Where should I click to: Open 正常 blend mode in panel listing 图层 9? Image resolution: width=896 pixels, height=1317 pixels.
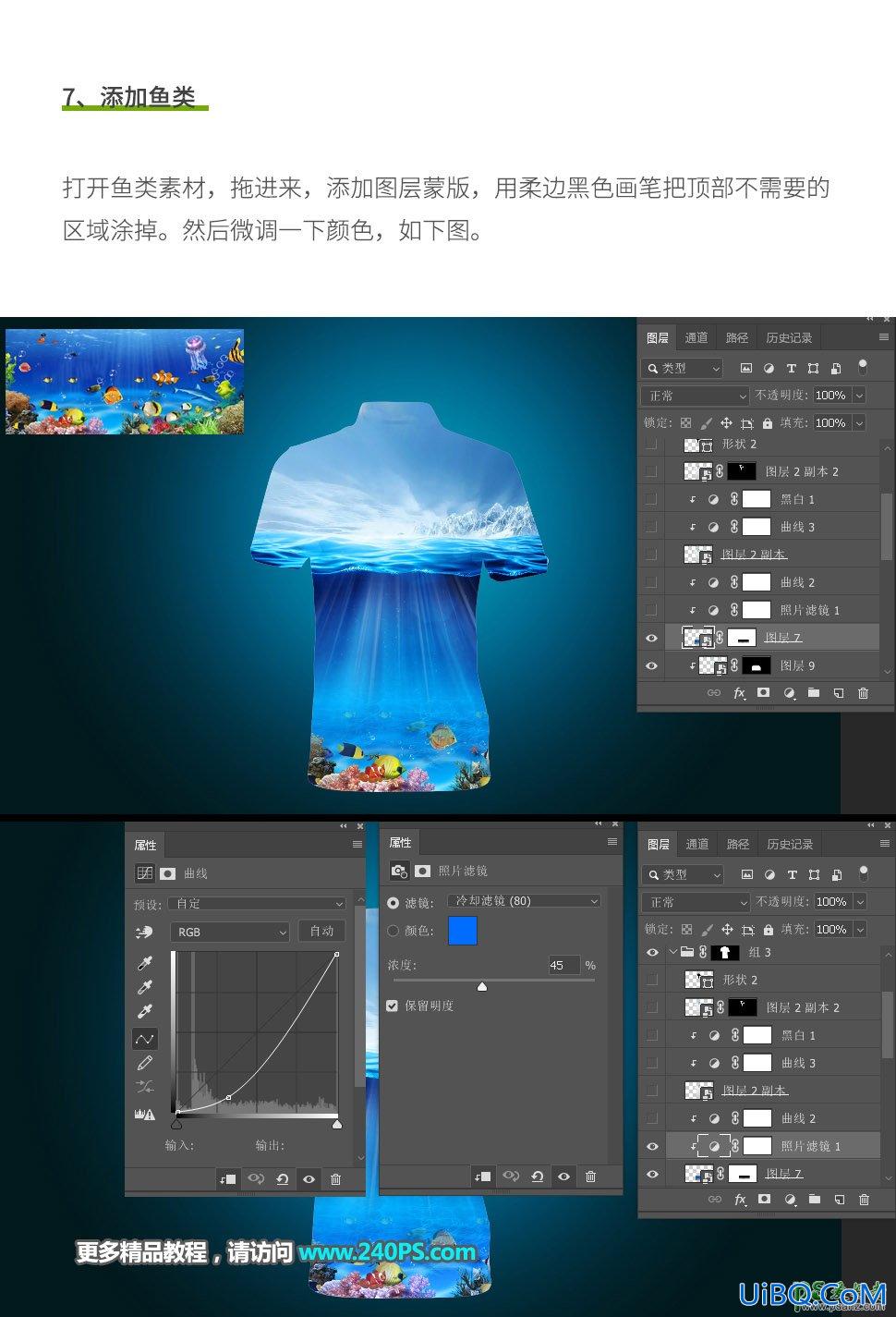[695, 396]
